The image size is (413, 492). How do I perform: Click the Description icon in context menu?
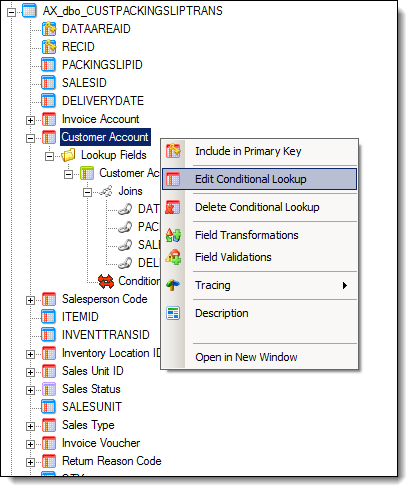173,313
